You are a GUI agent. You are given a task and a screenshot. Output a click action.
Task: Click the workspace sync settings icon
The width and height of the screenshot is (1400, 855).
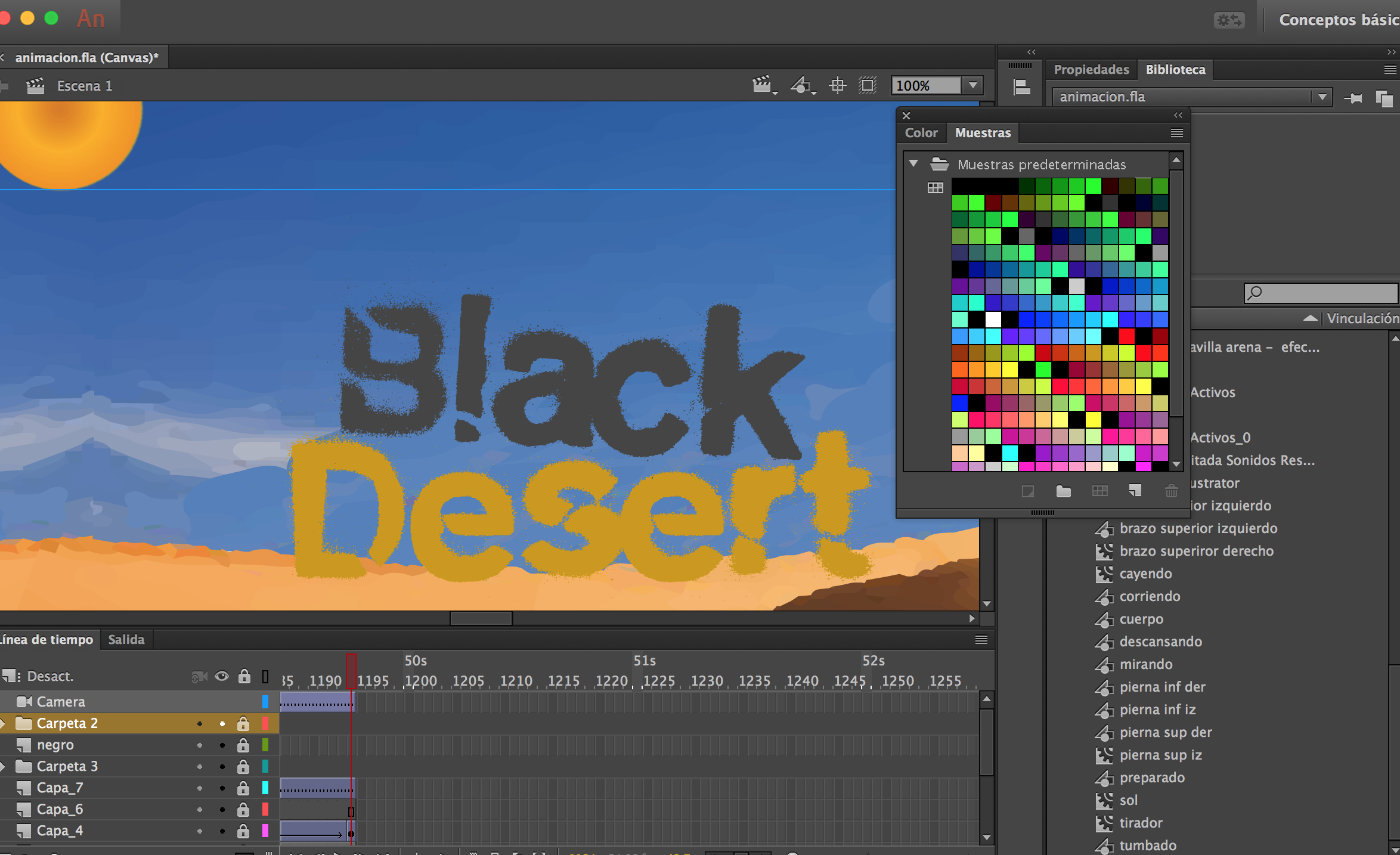click(1229, 20)
